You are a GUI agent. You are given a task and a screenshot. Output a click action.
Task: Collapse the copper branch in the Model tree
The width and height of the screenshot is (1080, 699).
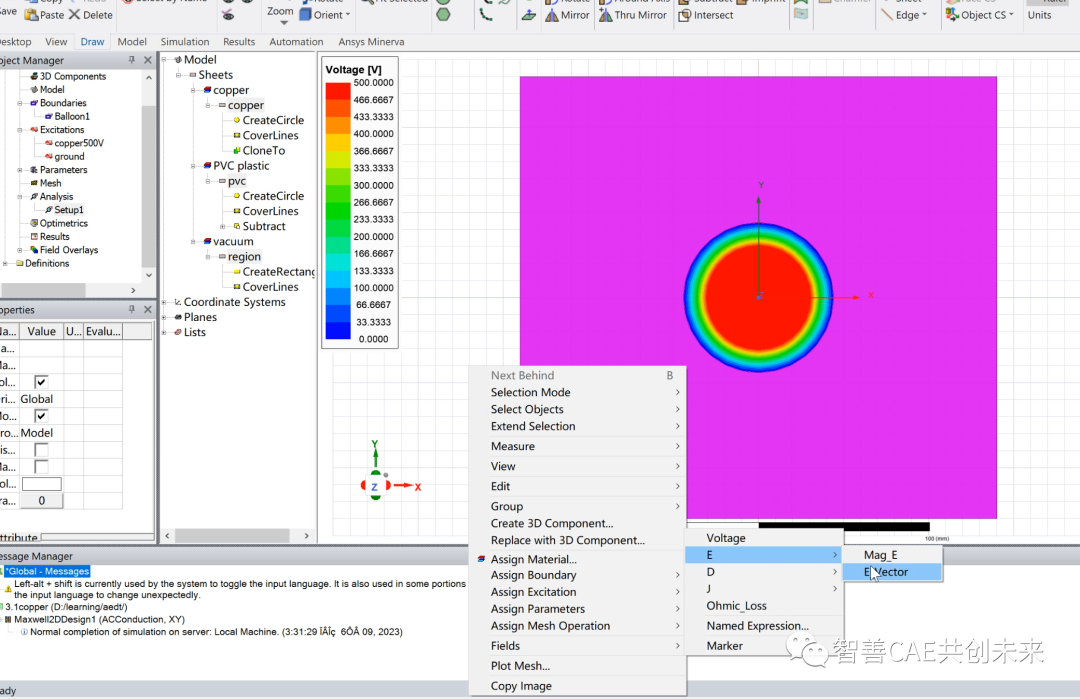click(x=192, y=90)
